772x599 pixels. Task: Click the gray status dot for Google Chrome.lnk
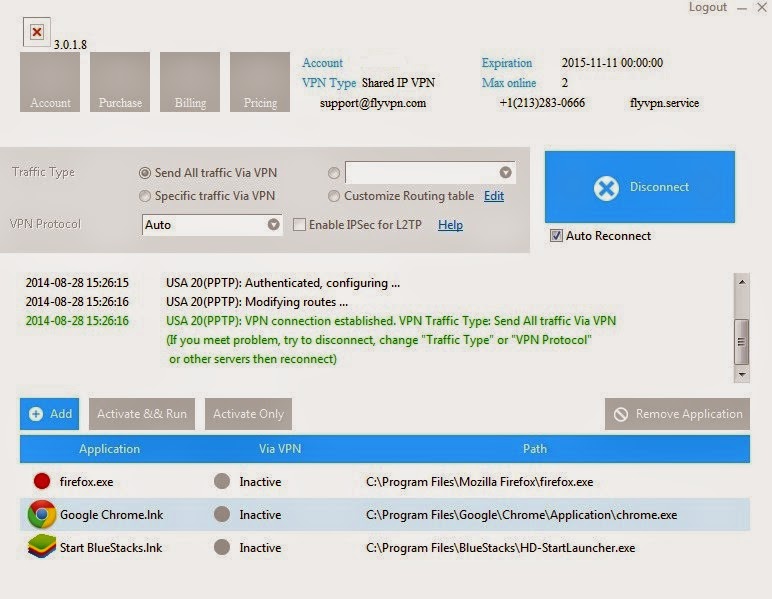pyautogui.click(x=222, y=514)
